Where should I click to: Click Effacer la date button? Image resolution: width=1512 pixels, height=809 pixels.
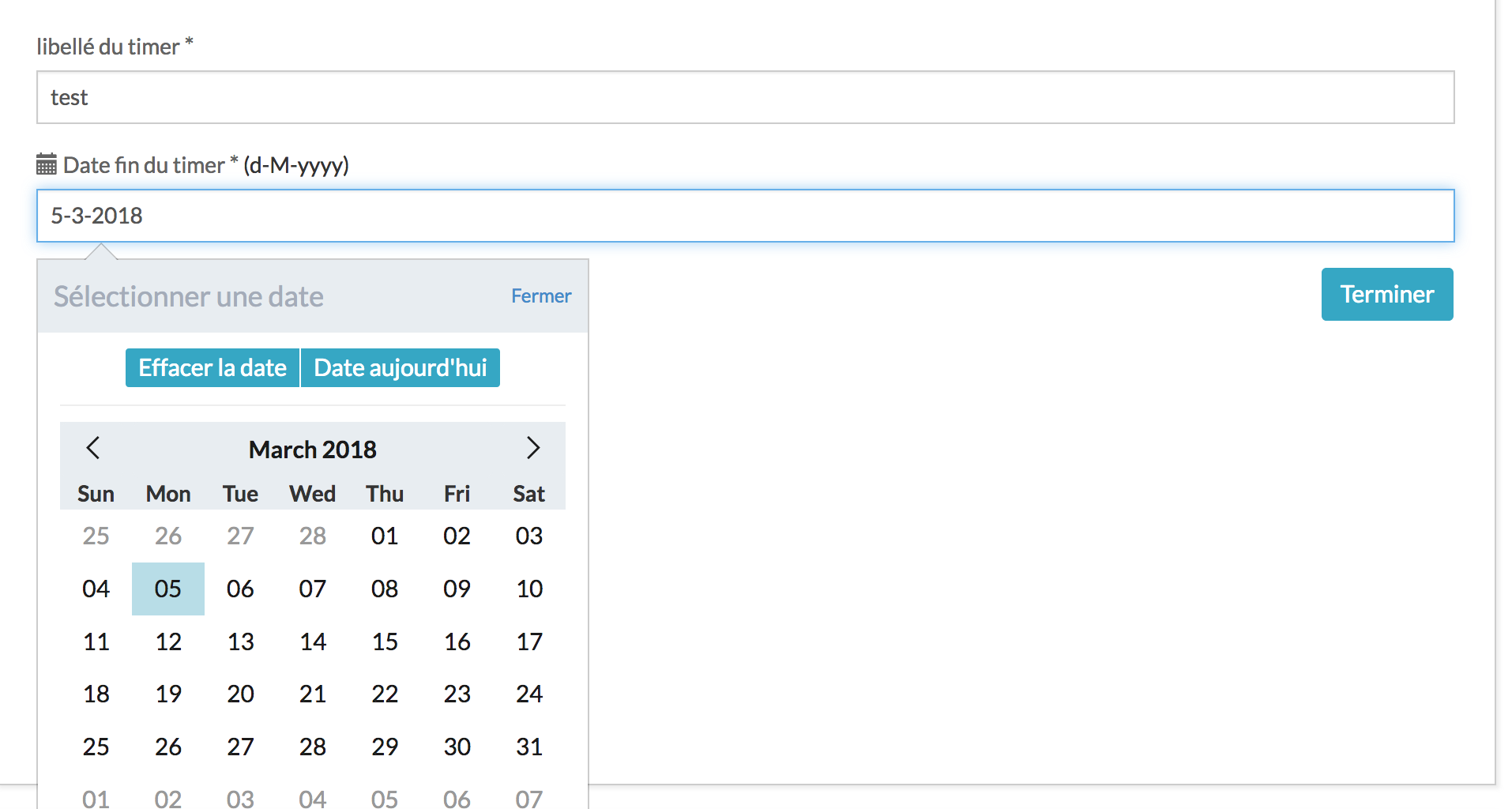point(213,367)
